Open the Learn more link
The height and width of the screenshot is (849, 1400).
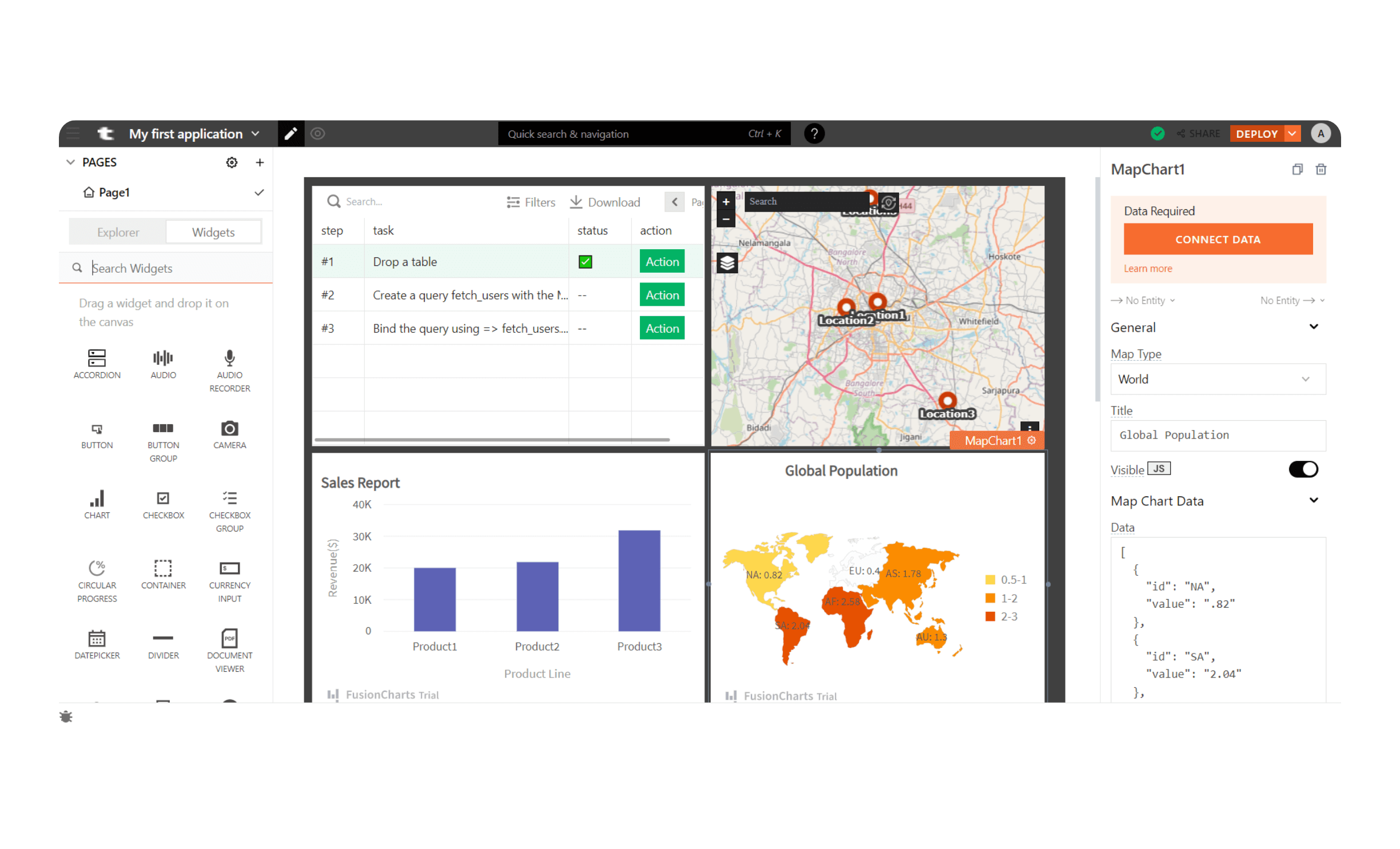1148,269
